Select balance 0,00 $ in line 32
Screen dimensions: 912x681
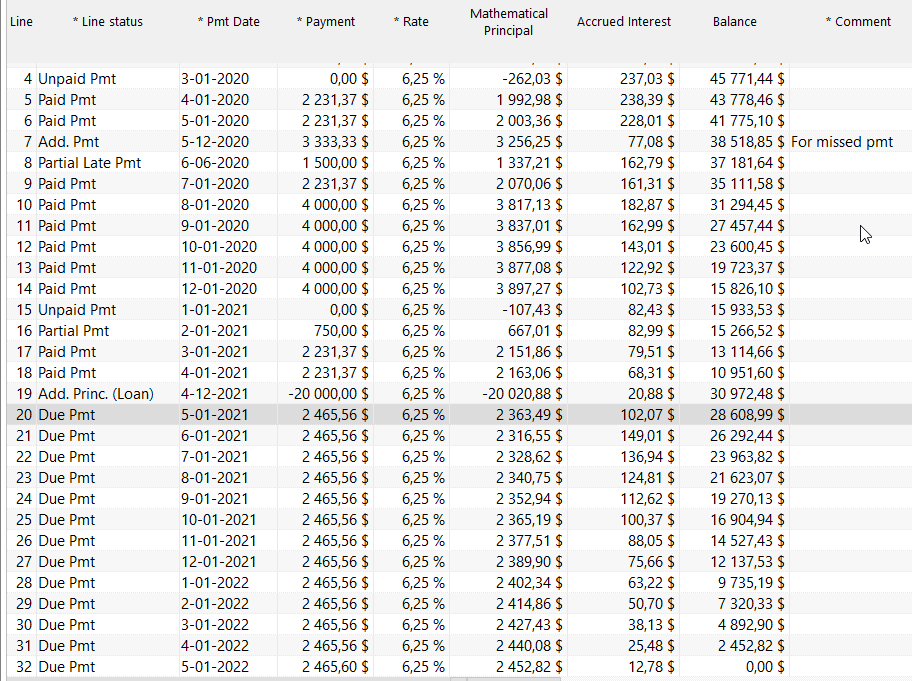[x=735, y=666]
